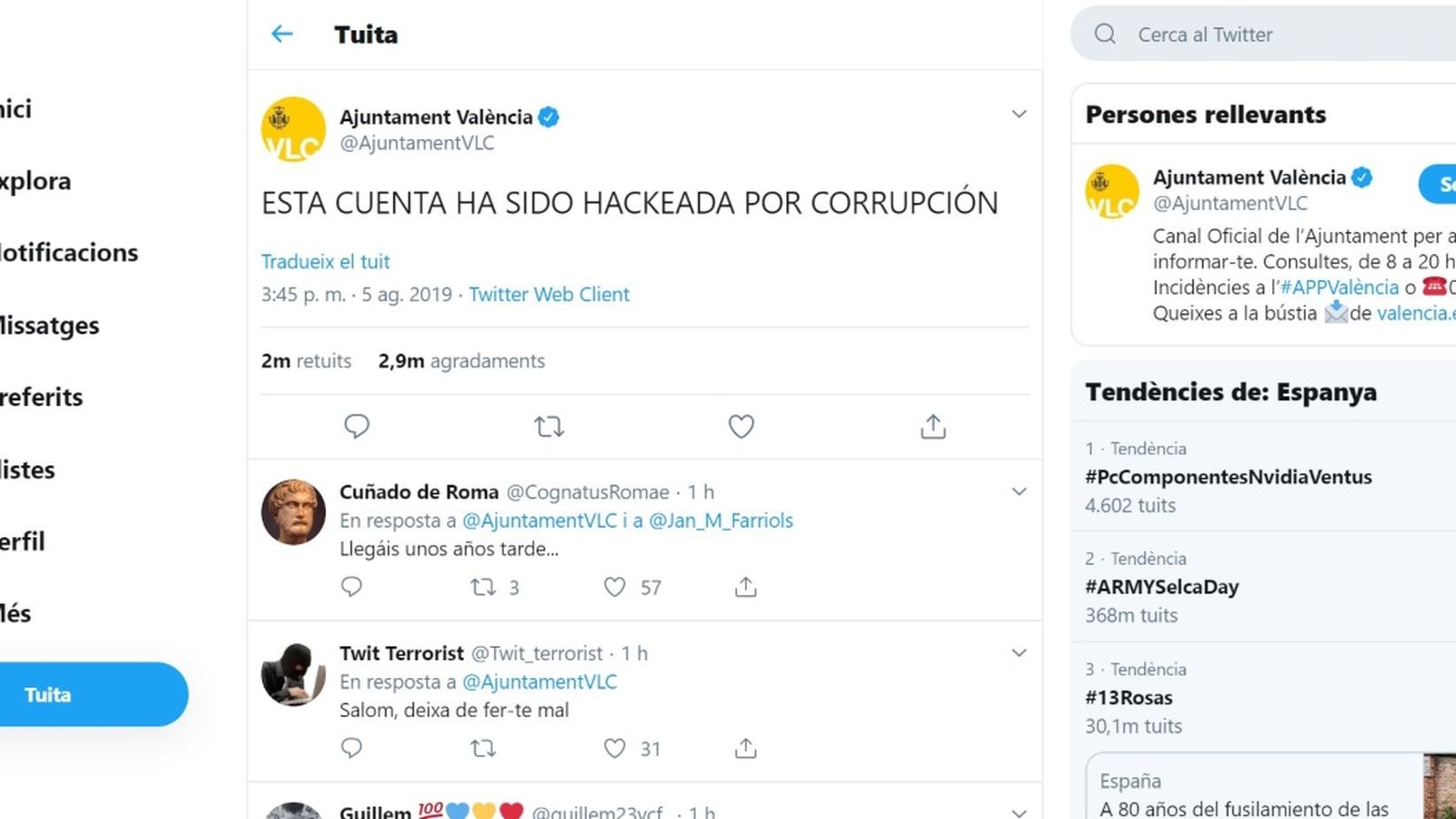This screenshot has height=819, width=1456.
Task: Retweet Cuñado de Roma's reply
Action: click(x=482, y=587)
